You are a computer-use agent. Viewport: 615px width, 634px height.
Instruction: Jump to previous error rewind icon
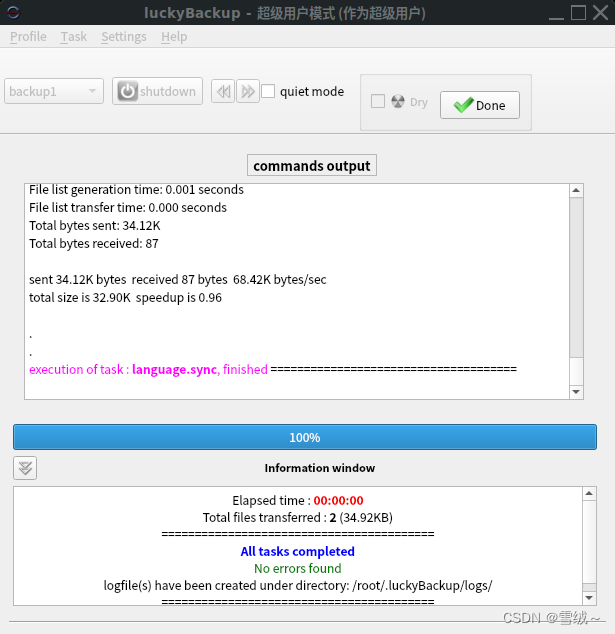[x=223, y=91]
